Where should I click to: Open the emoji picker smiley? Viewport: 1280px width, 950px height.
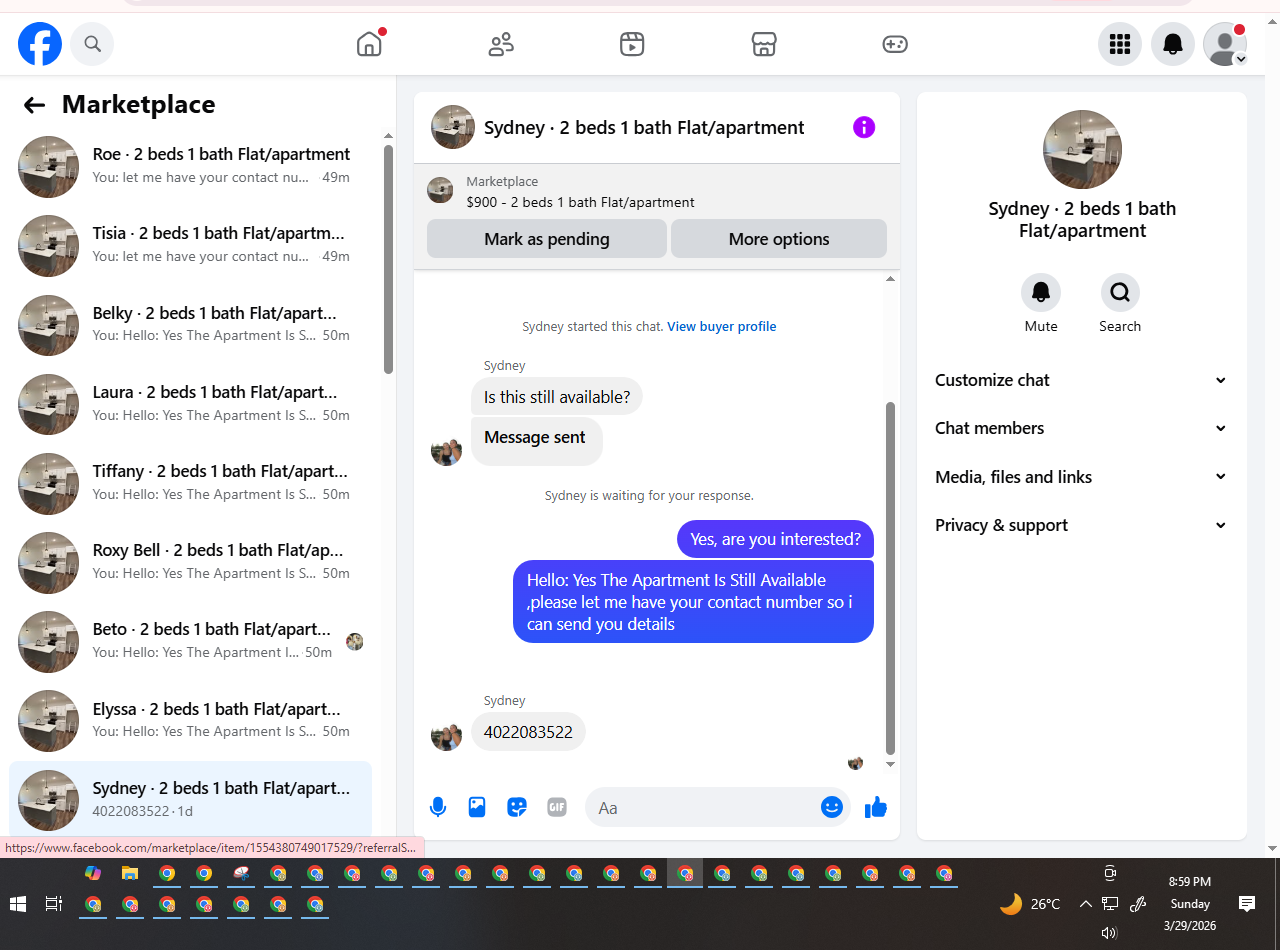pyautogui.click(x=832, y=807)
